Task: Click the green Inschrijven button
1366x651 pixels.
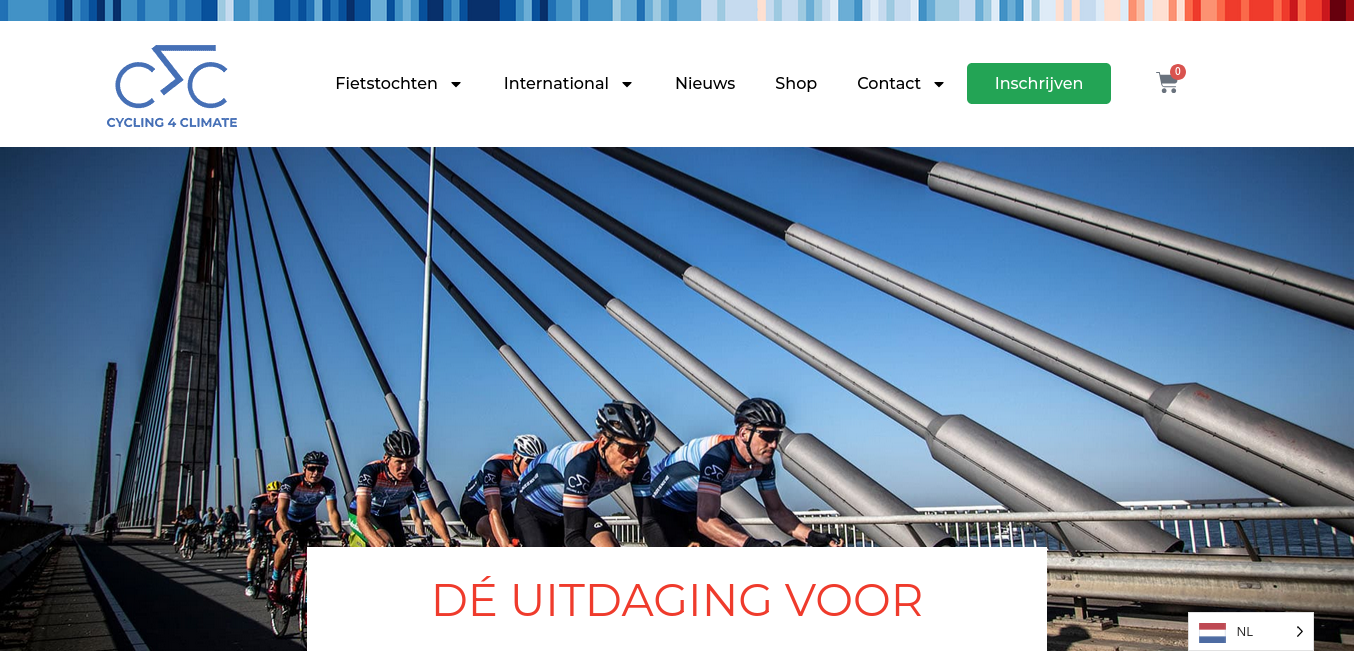Action: coord(1039,83)
